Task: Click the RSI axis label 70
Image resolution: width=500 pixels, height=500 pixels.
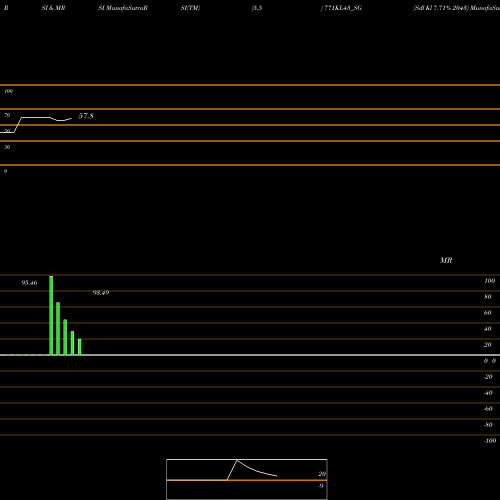Action: coord(7,115)
